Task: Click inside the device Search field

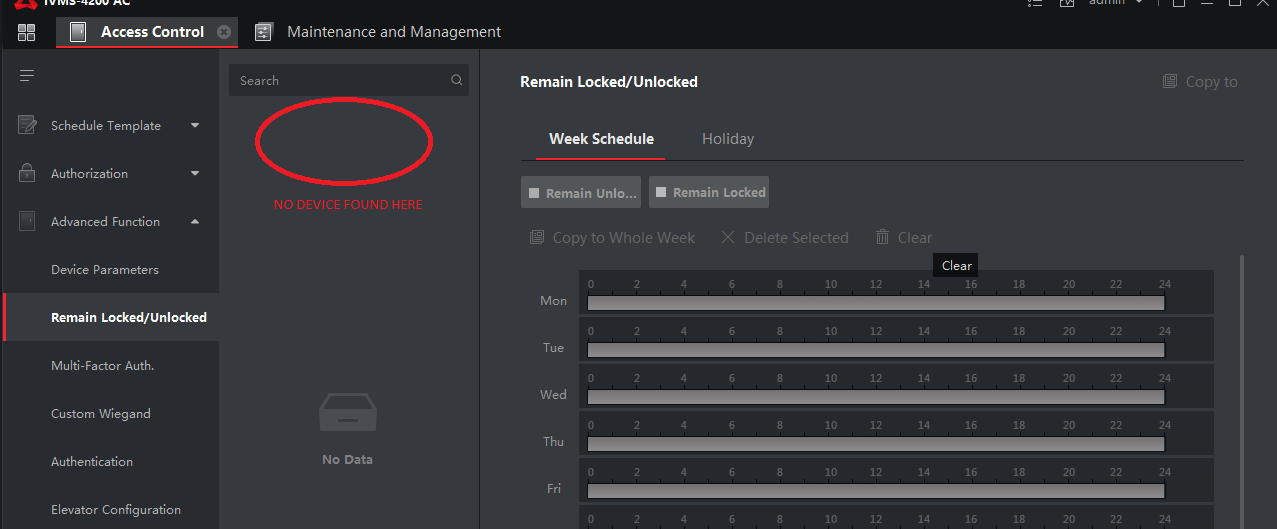Action: (338, 81)
